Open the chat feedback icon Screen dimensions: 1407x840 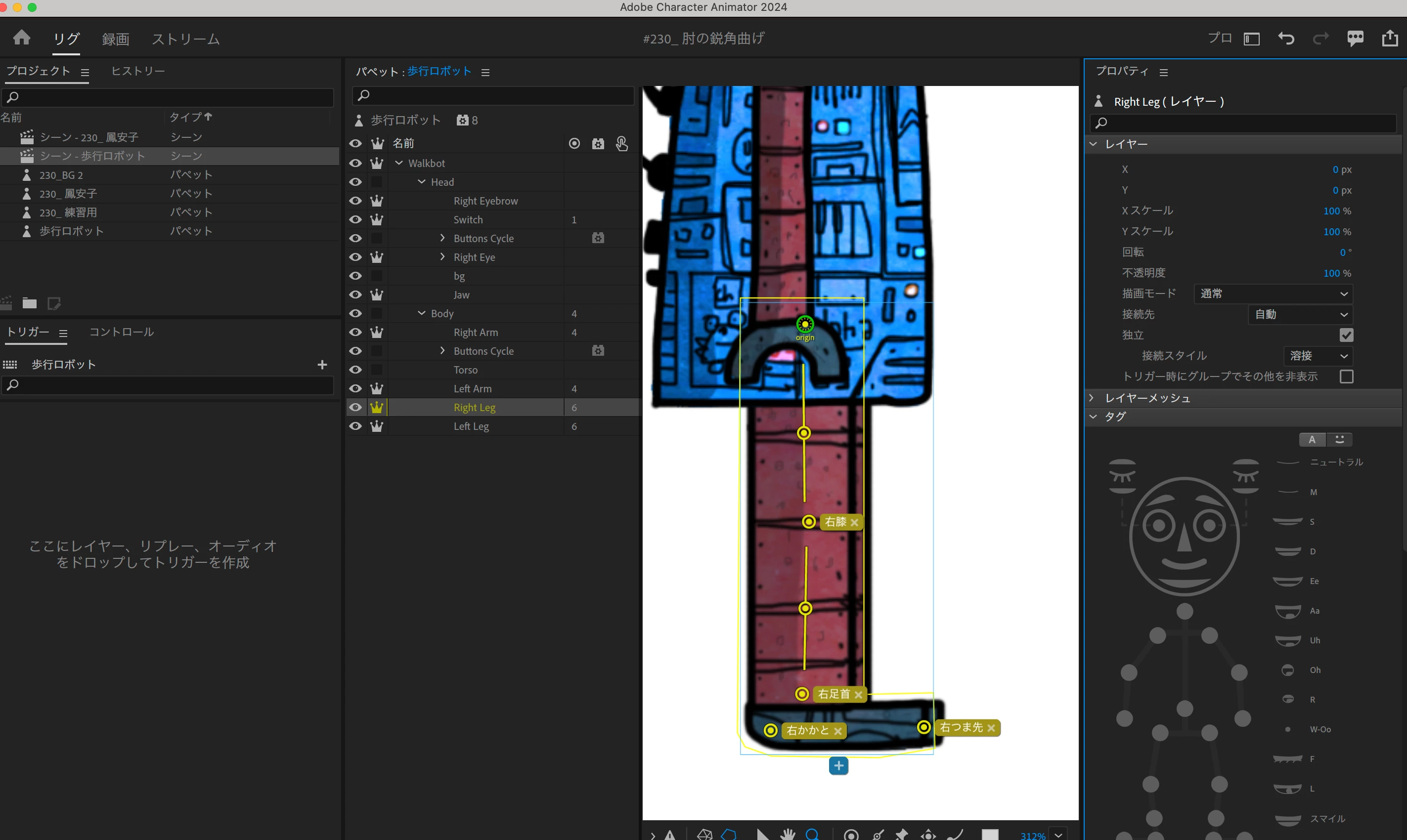(1355, 39)
